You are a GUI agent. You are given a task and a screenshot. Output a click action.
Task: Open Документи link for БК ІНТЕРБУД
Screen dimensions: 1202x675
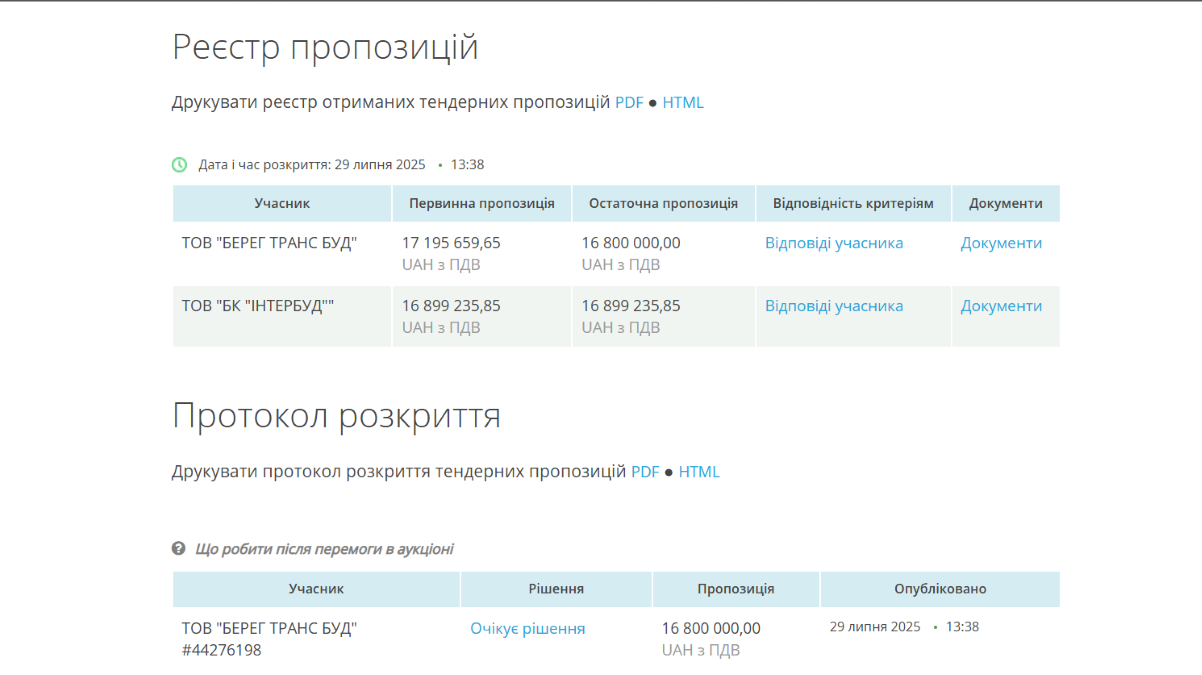(1001, 306)
